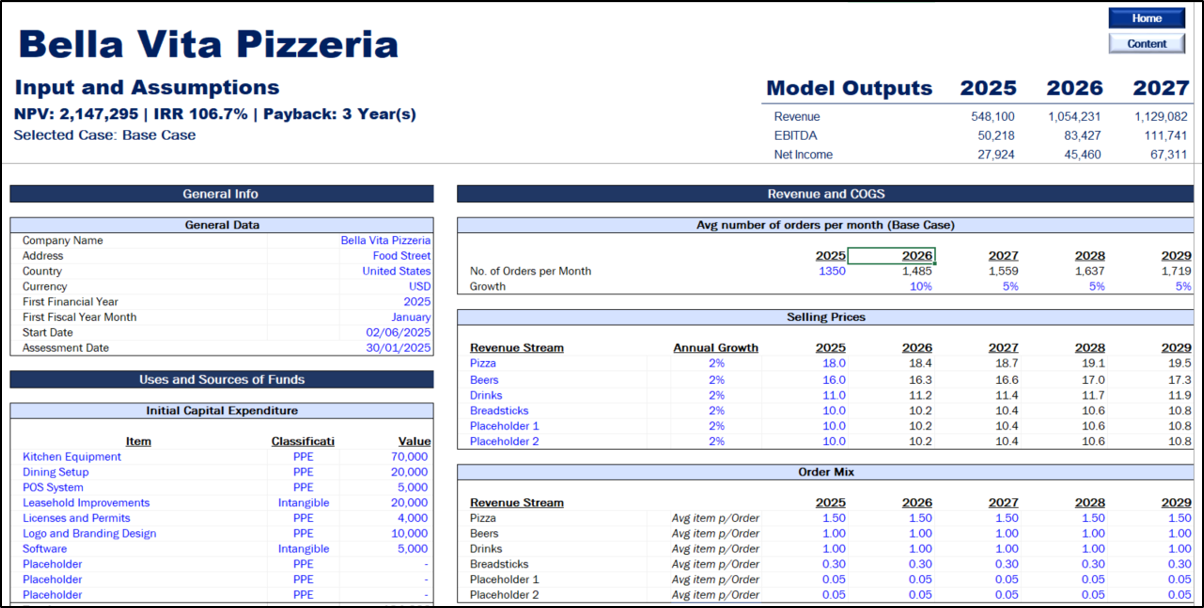Select the First Fiscal Year Month January cell

(410, 317)
